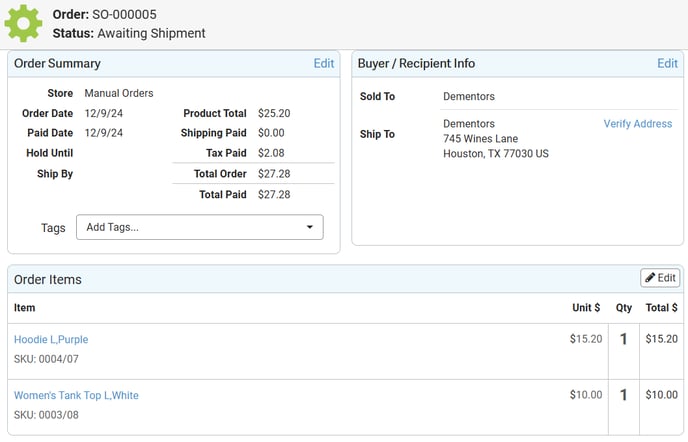Open the Add Tags dropdown arrow
688x442 pixels.
tap(310, 227)
